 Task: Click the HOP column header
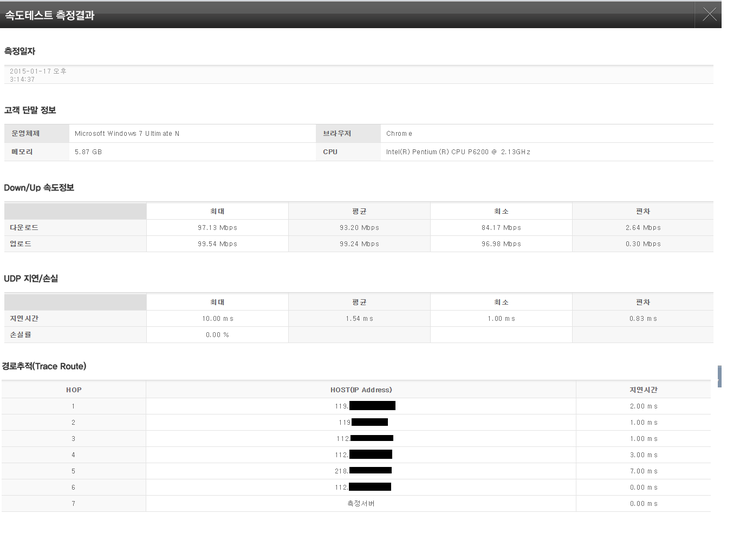[74, 390]
